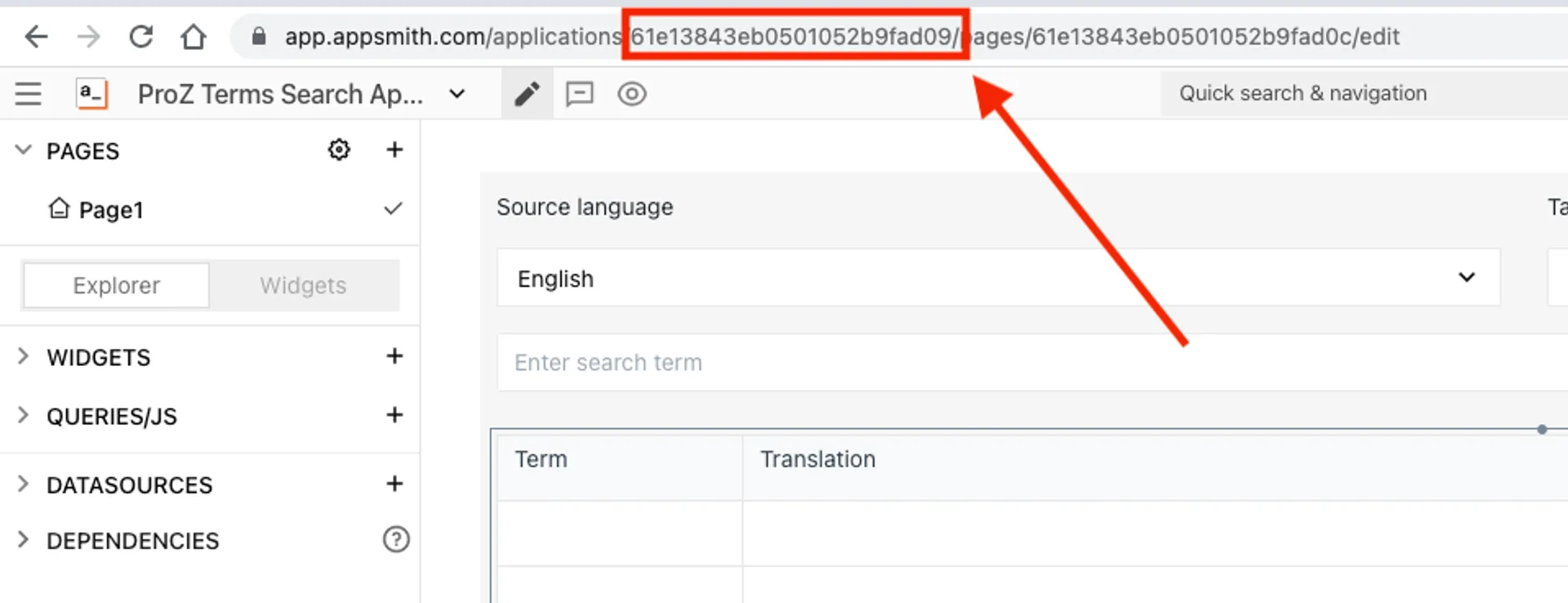
Task: Click the DATASOURCES section label
Action: pyautogui.click(x=130, y=485)
